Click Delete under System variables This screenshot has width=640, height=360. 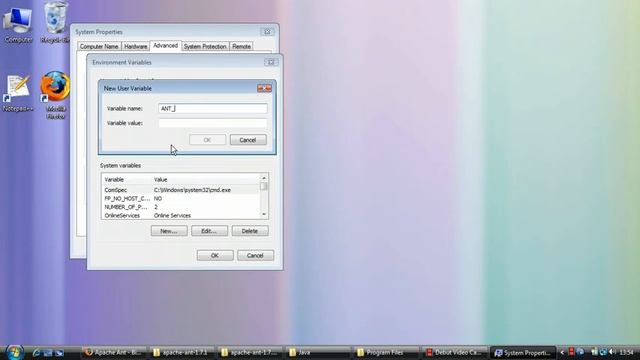pos(250,231)
